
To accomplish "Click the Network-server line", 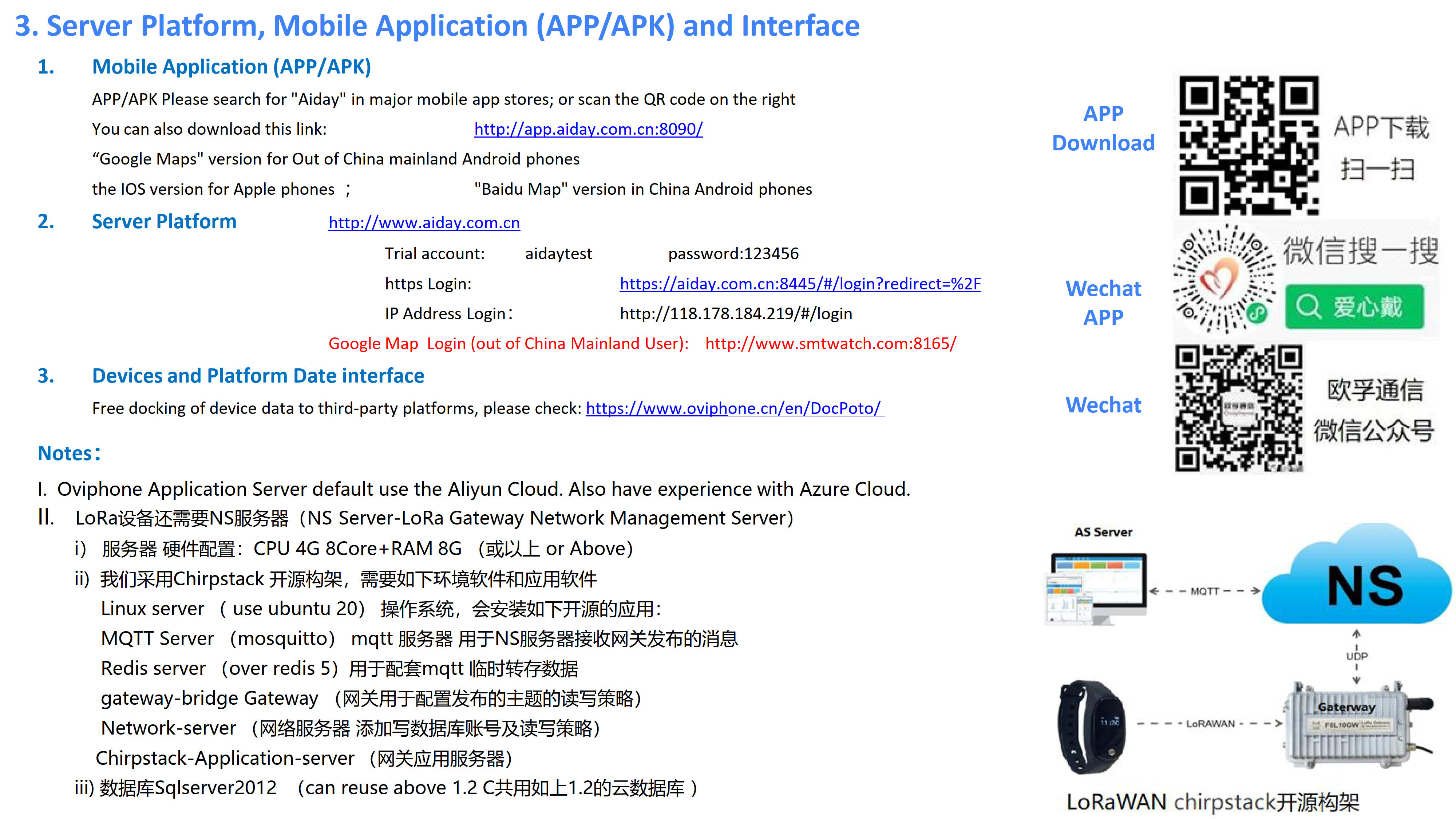I will pyautogui.click(x=351, y=729).
